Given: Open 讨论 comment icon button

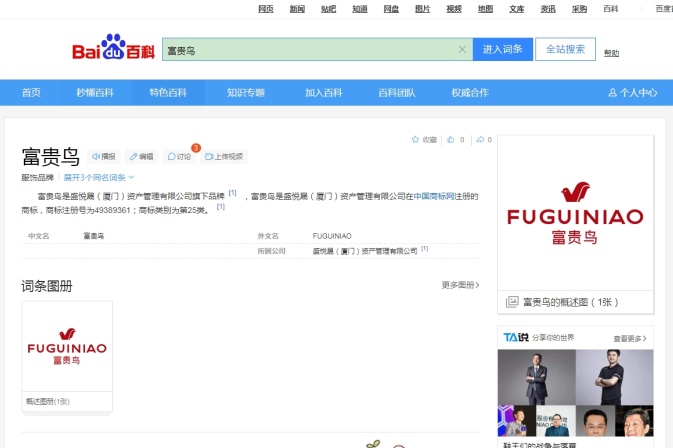Looking at the screenshot, I should (x=179, y=157).
